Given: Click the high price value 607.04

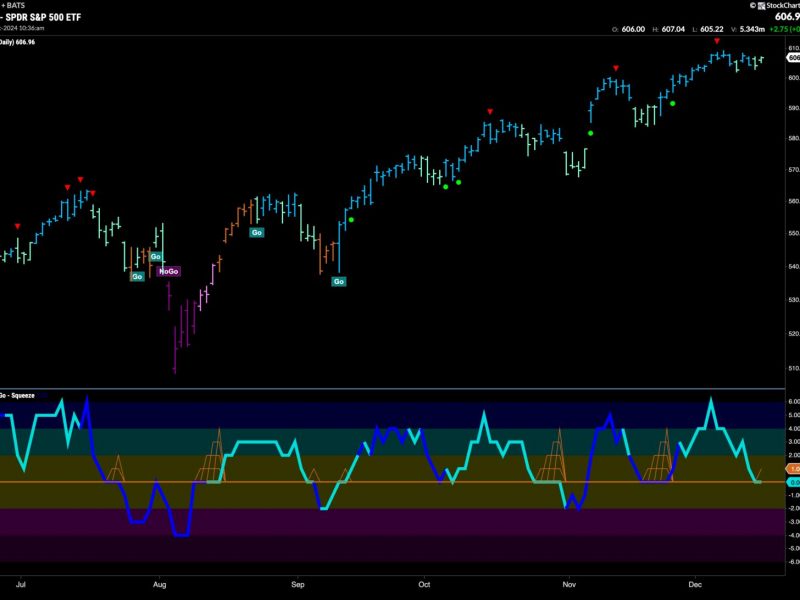Looking at the screenshot, I should click(x=673, y=29).
